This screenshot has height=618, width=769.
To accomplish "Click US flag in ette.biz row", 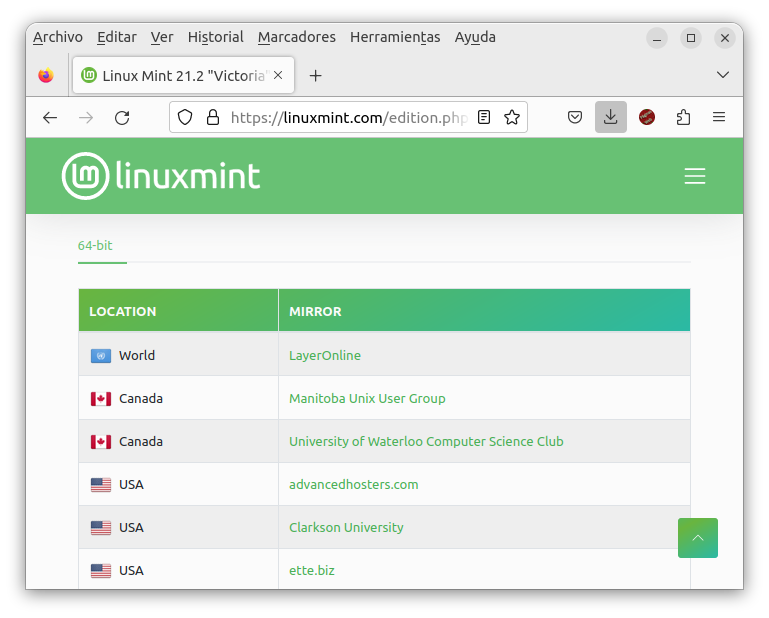I will 101,571.
